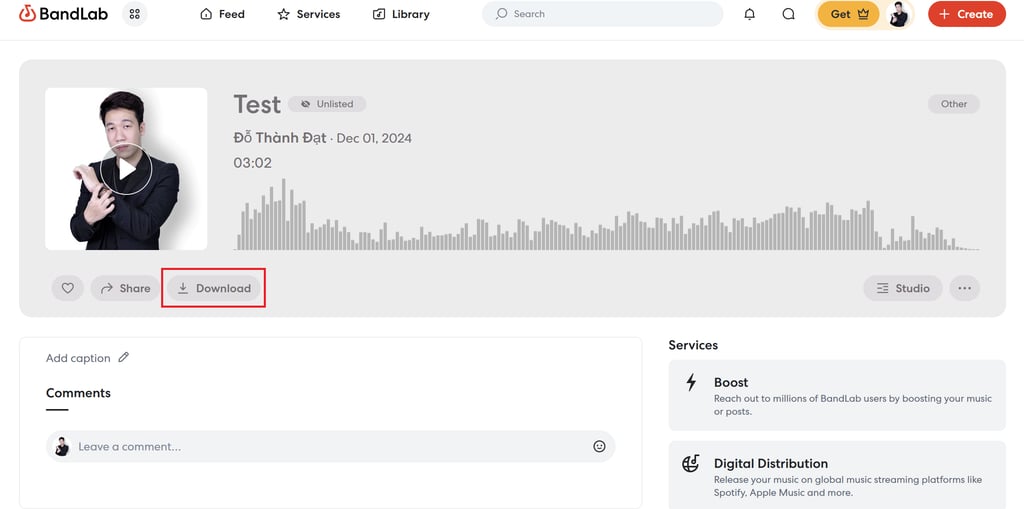Open the three-dot more options menu
This screenshot has height=509, width=1024.
click(x=965, y=288)
